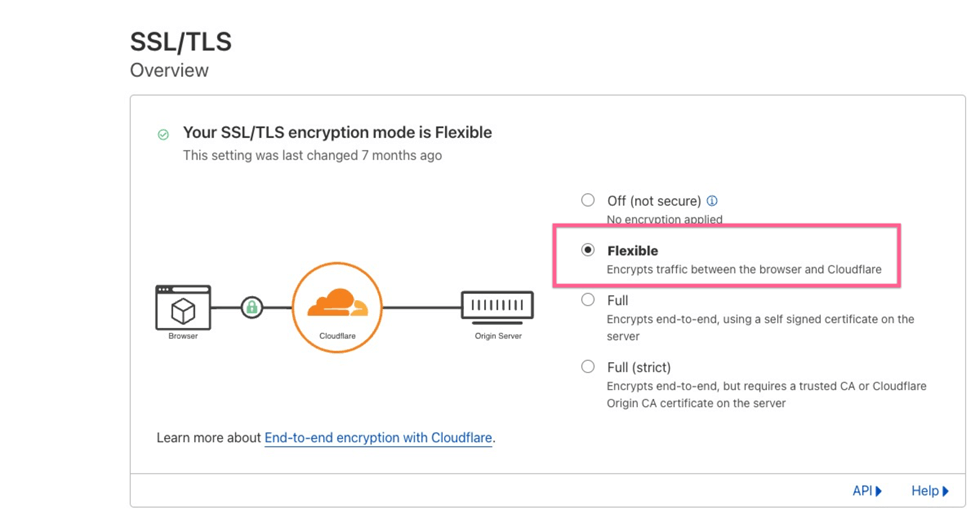Click the Origin Server icon in the diagram

pyautogui.click(x=497, y=306)
